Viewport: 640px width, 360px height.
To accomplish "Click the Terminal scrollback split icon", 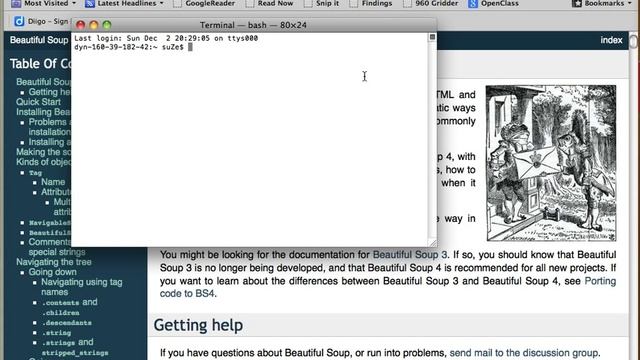I will tap(432, 37).
